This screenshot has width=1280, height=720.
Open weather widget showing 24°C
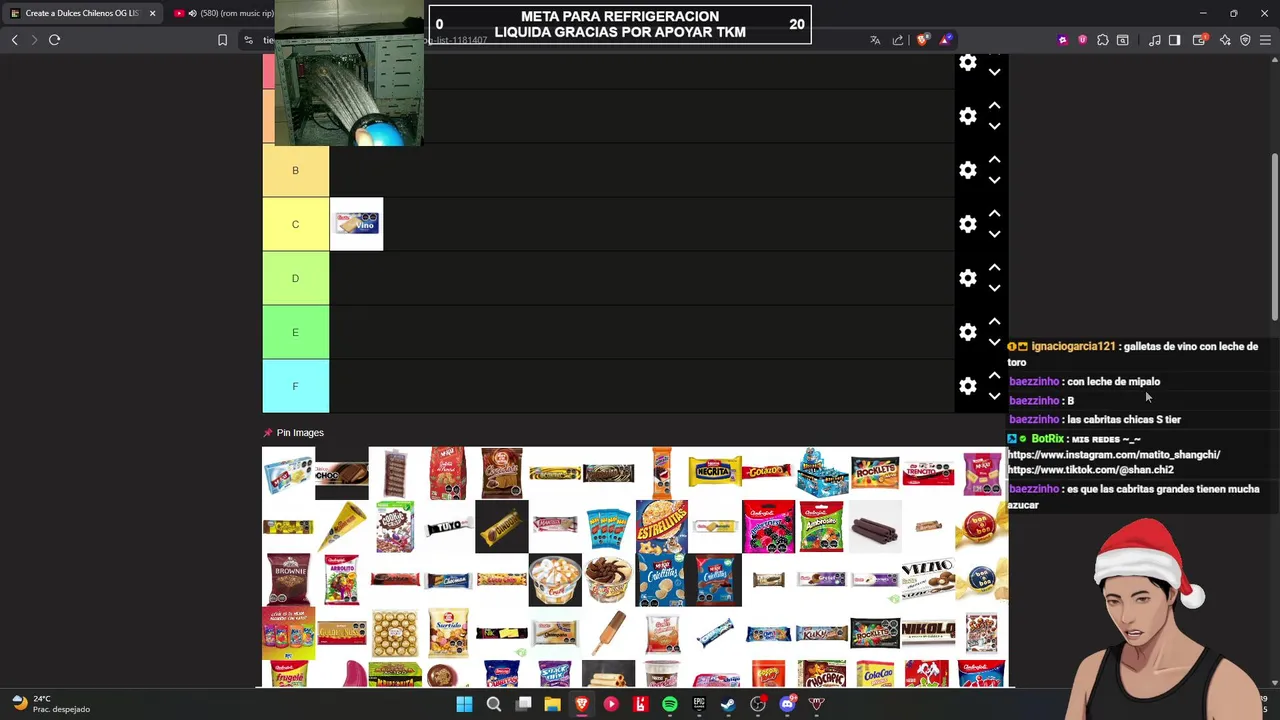coord(50,704)
